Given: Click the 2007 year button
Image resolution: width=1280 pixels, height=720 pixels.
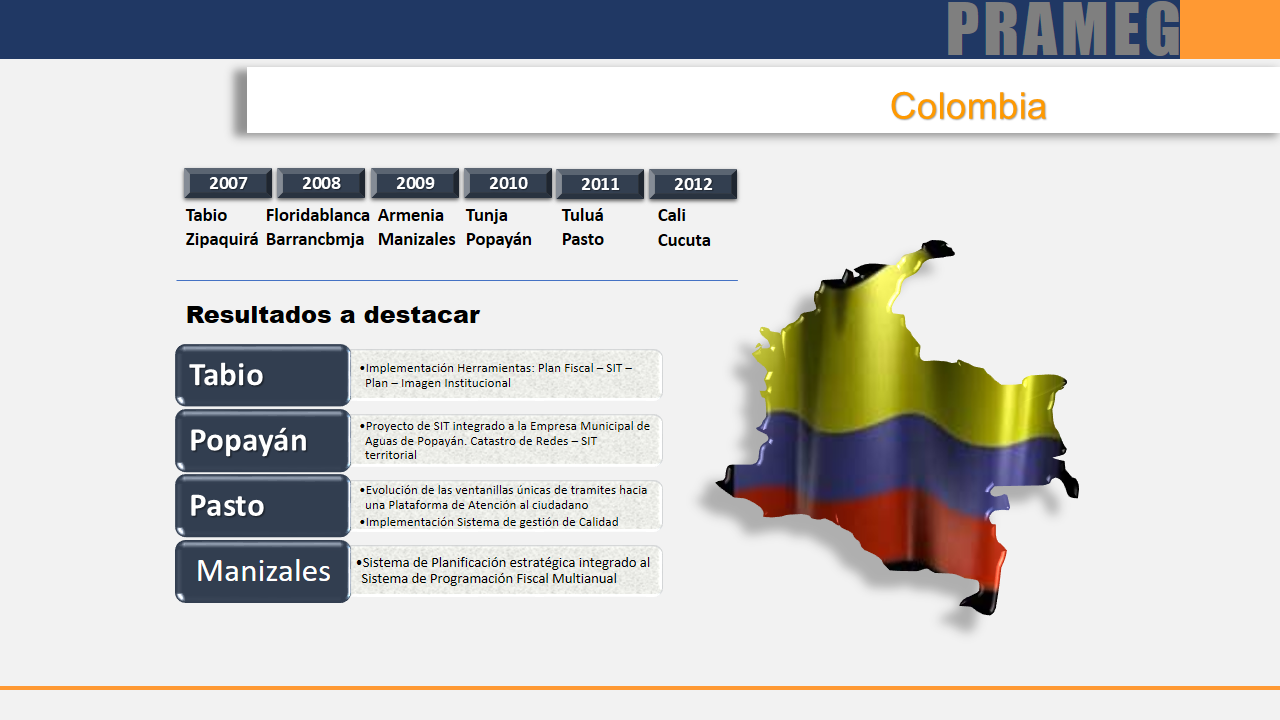Looking at the screenshot, I should point(228,184).
